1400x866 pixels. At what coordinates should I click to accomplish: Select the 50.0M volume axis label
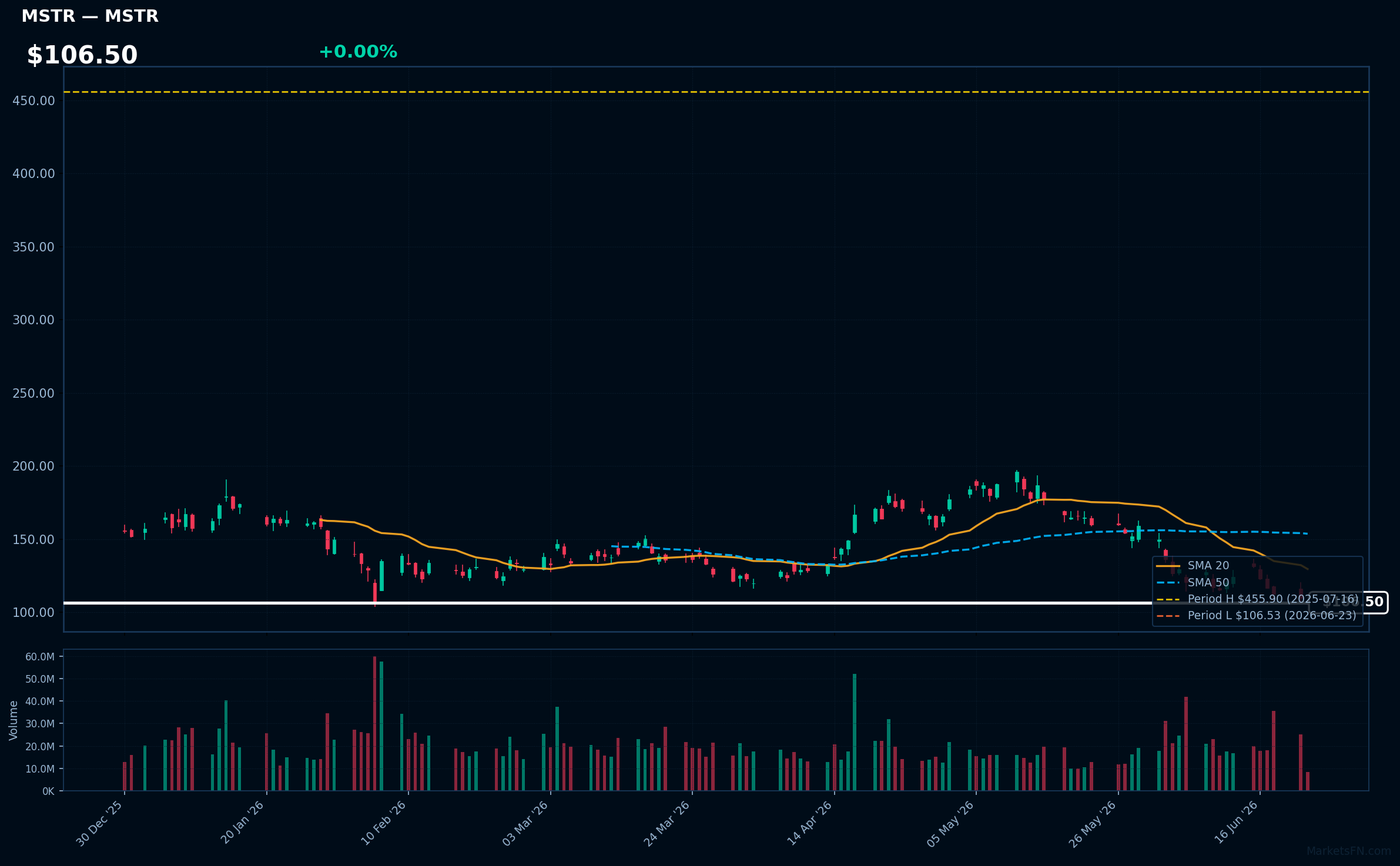tap(39, 679)
